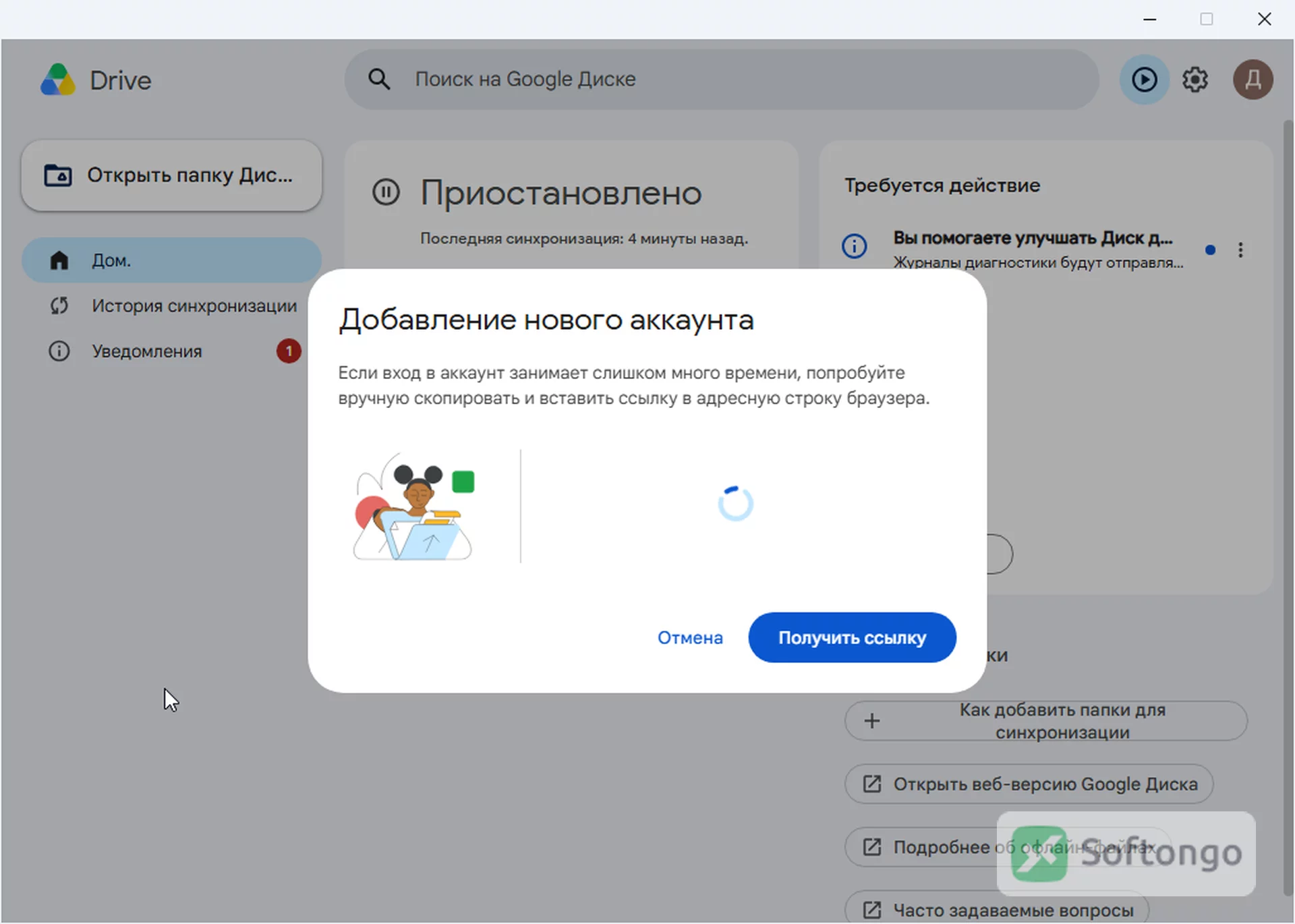The width and height of the screenshot is (1295, 924).
Task: Click Открыть веб-версию Google Диска
Action: tap(1029, 784)
